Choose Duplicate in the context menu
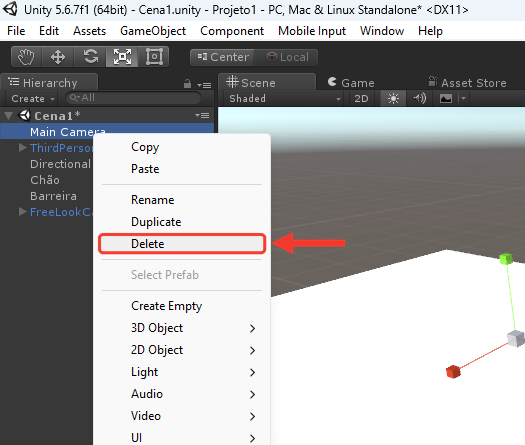525x445 pixels. tap(182, 222)
